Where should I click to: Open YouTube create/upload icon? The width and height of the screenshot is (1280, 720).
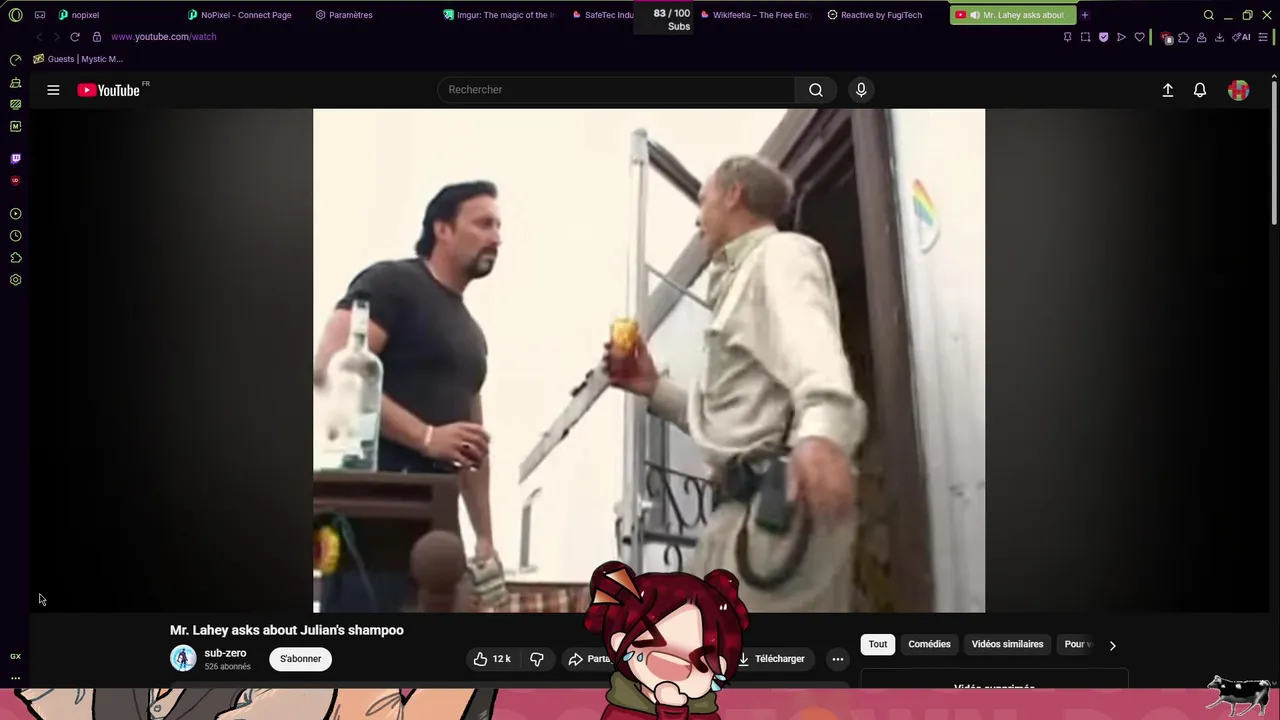(1167, 90)
